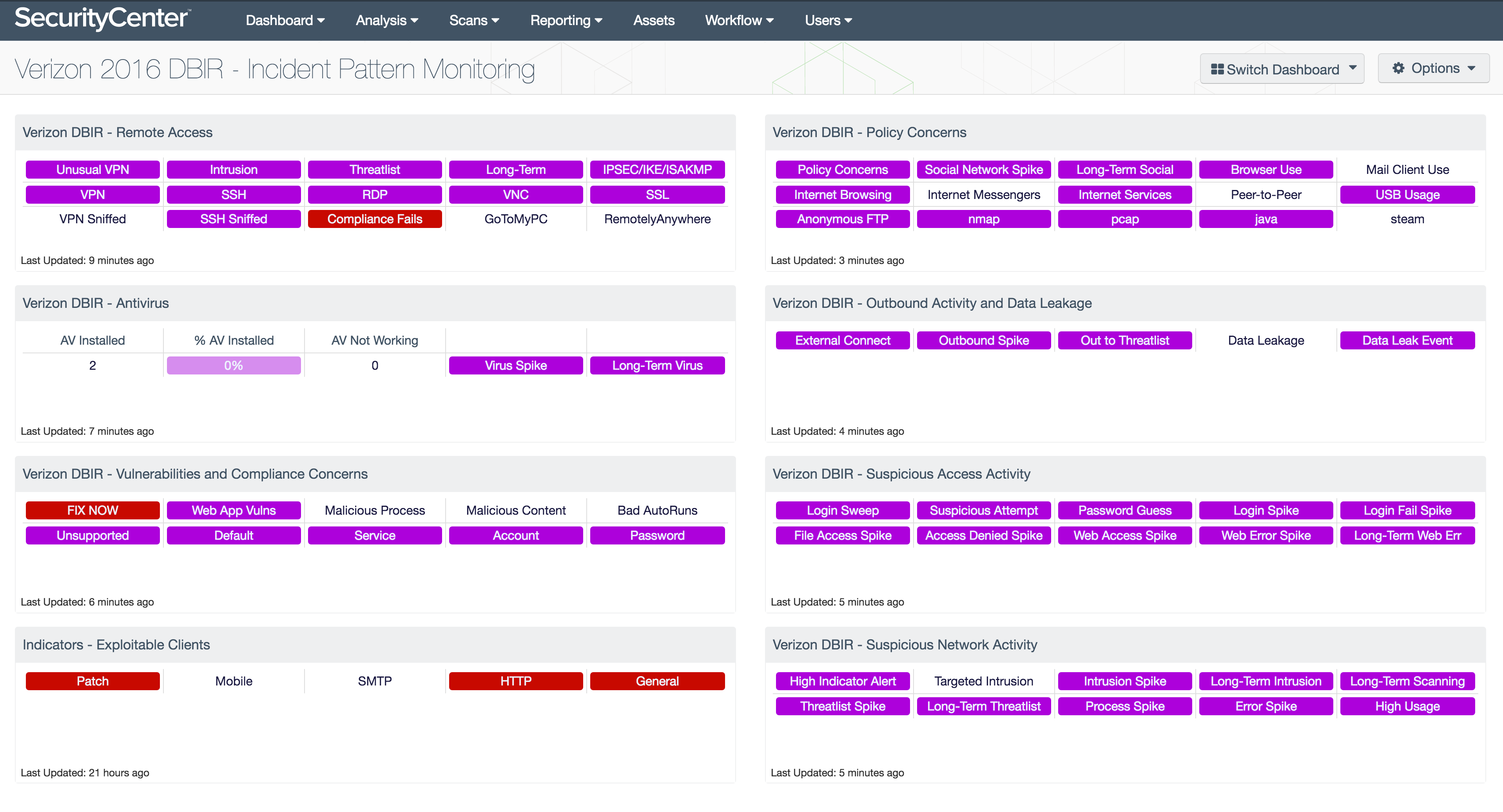Click the Anonymous FTP indicator
The image size is (1503, 812).
click(x=843, y=219)
